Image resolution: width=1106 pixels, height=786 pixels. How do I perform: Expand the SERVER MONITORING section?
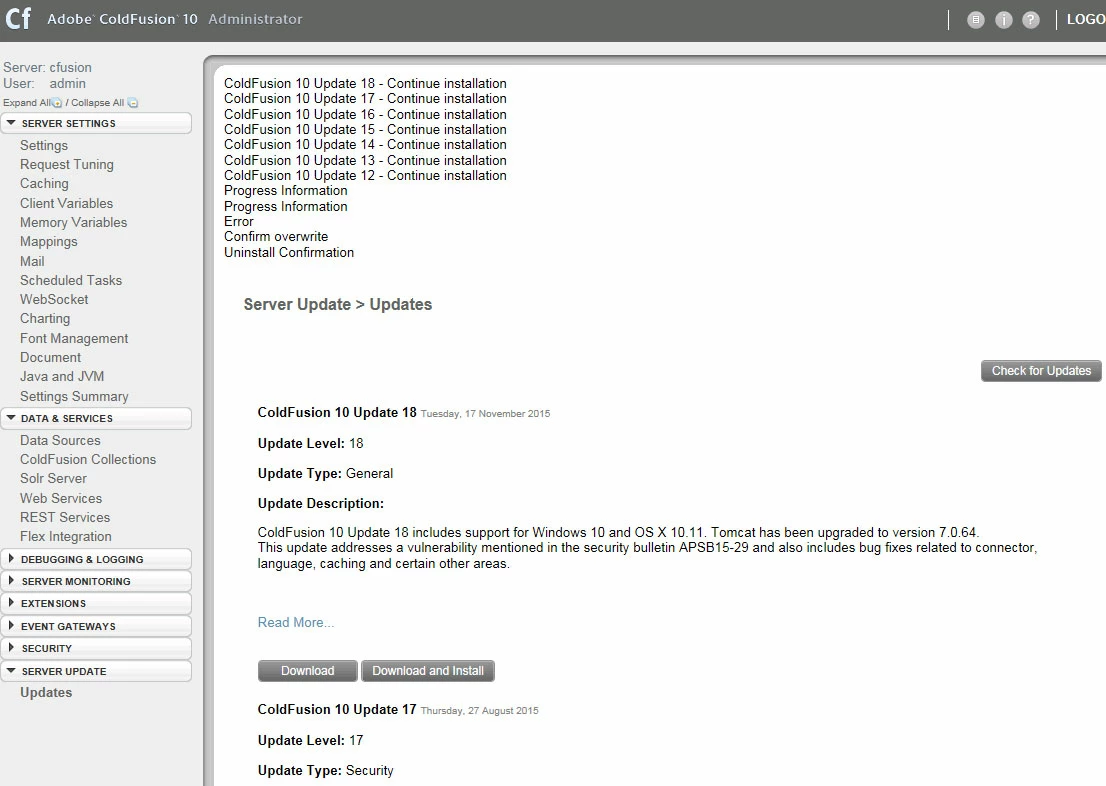pos(96,581)
